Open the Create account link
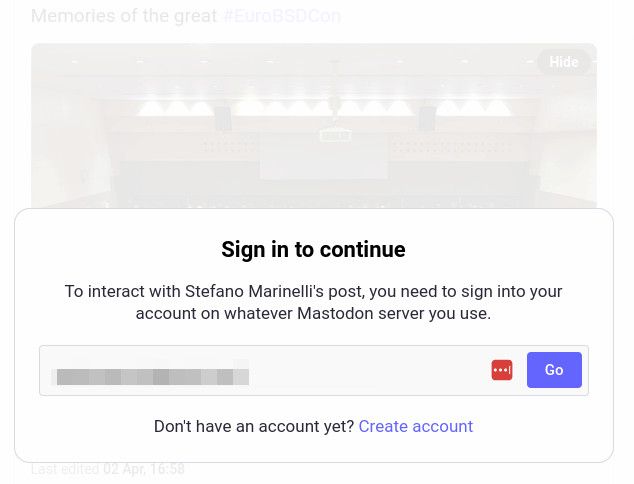634x484 pixels. pos(415,426)
